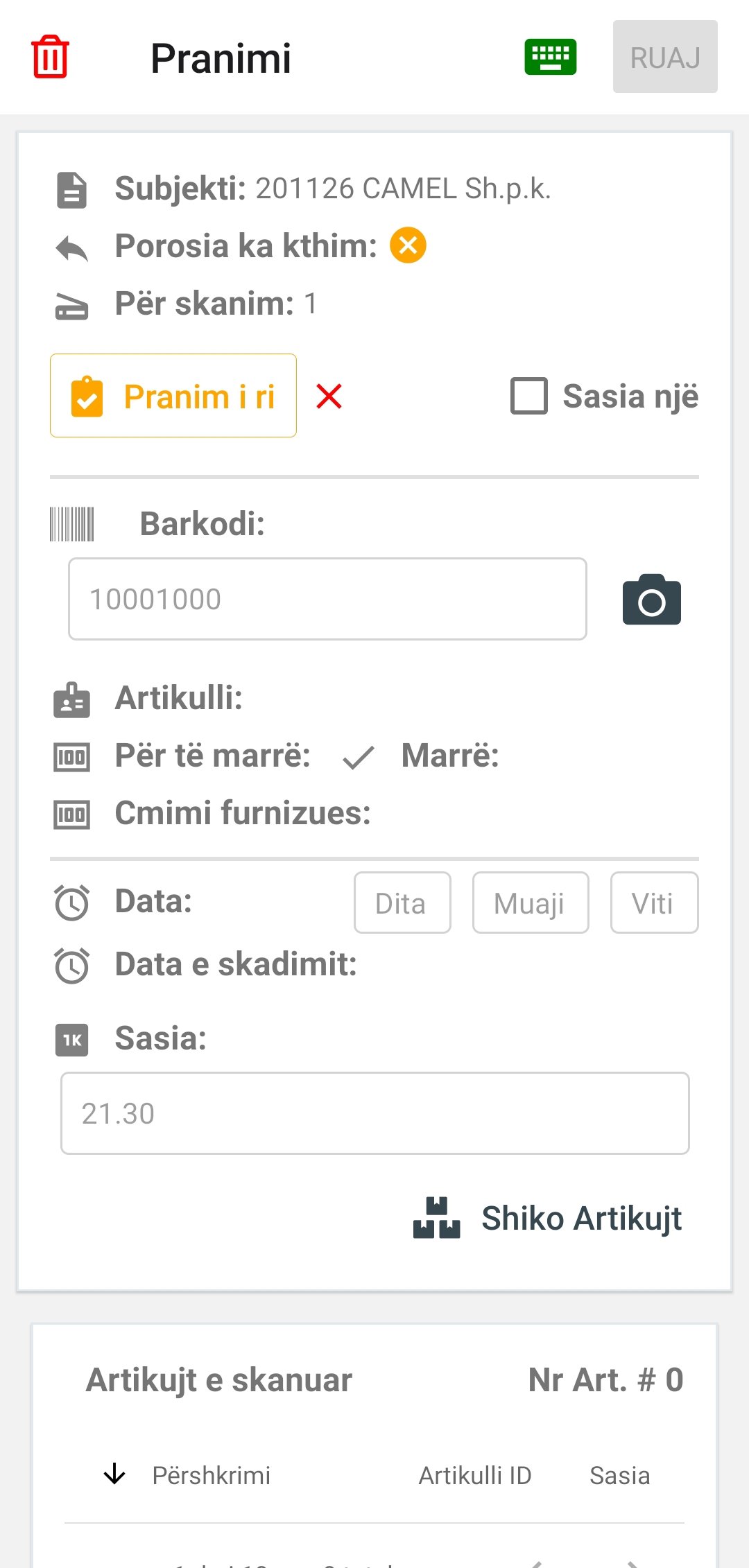The width and height of the screenshot is (749, 1568).
Task: Select the Muaji month field
Action: pyautogui.click(x=530, y=903)
